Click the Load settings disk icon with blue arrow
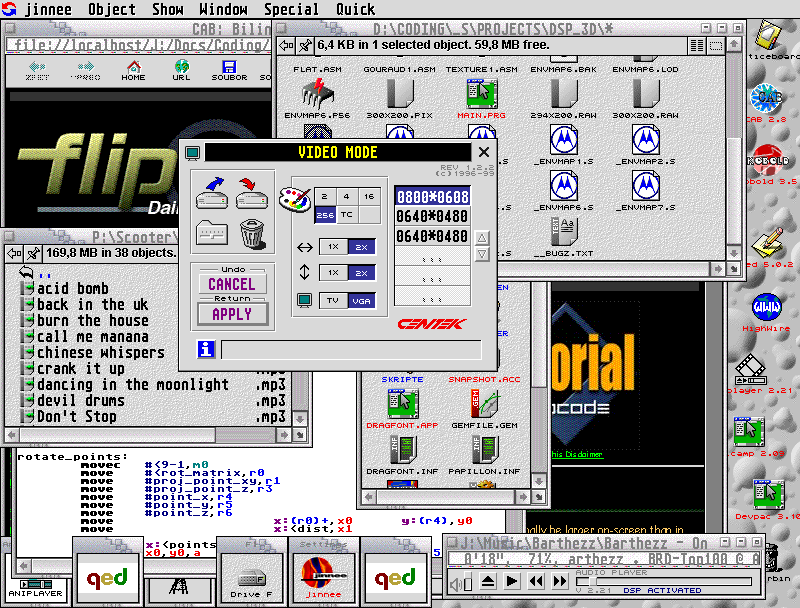The height and width of the screenshot is (608, 800). pos(212,192)
